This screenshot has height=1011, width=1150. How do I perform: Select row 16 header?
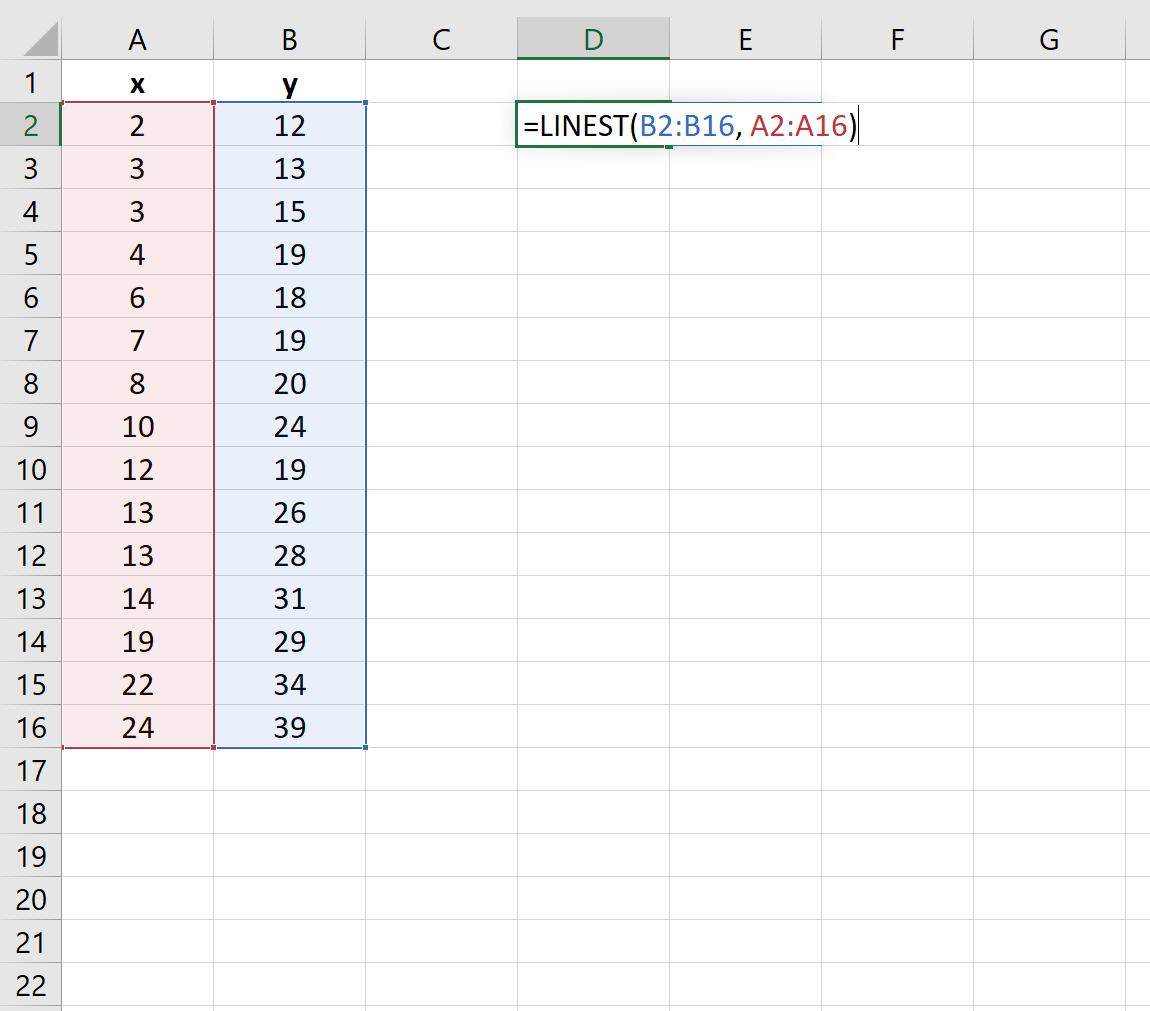(x=30, y=727)
